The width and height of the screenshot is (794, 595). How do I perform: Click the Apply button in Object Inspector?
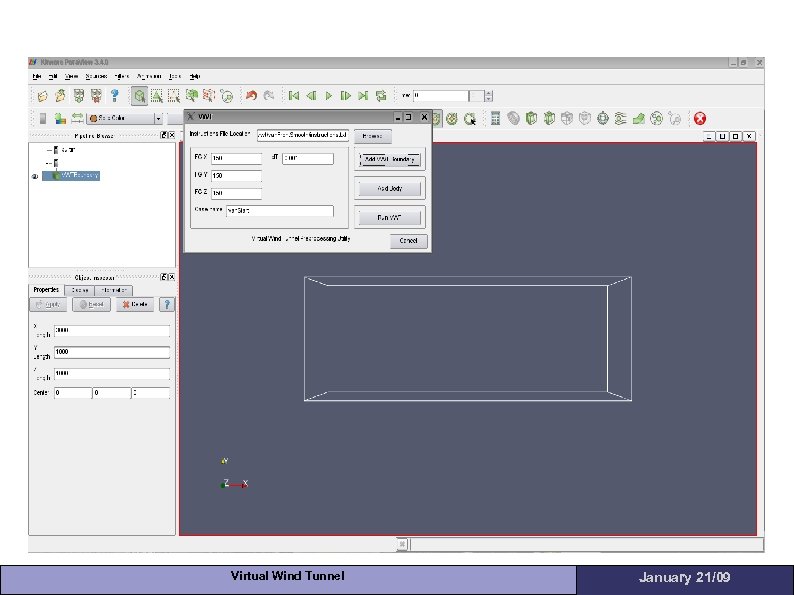click(48, 304)
